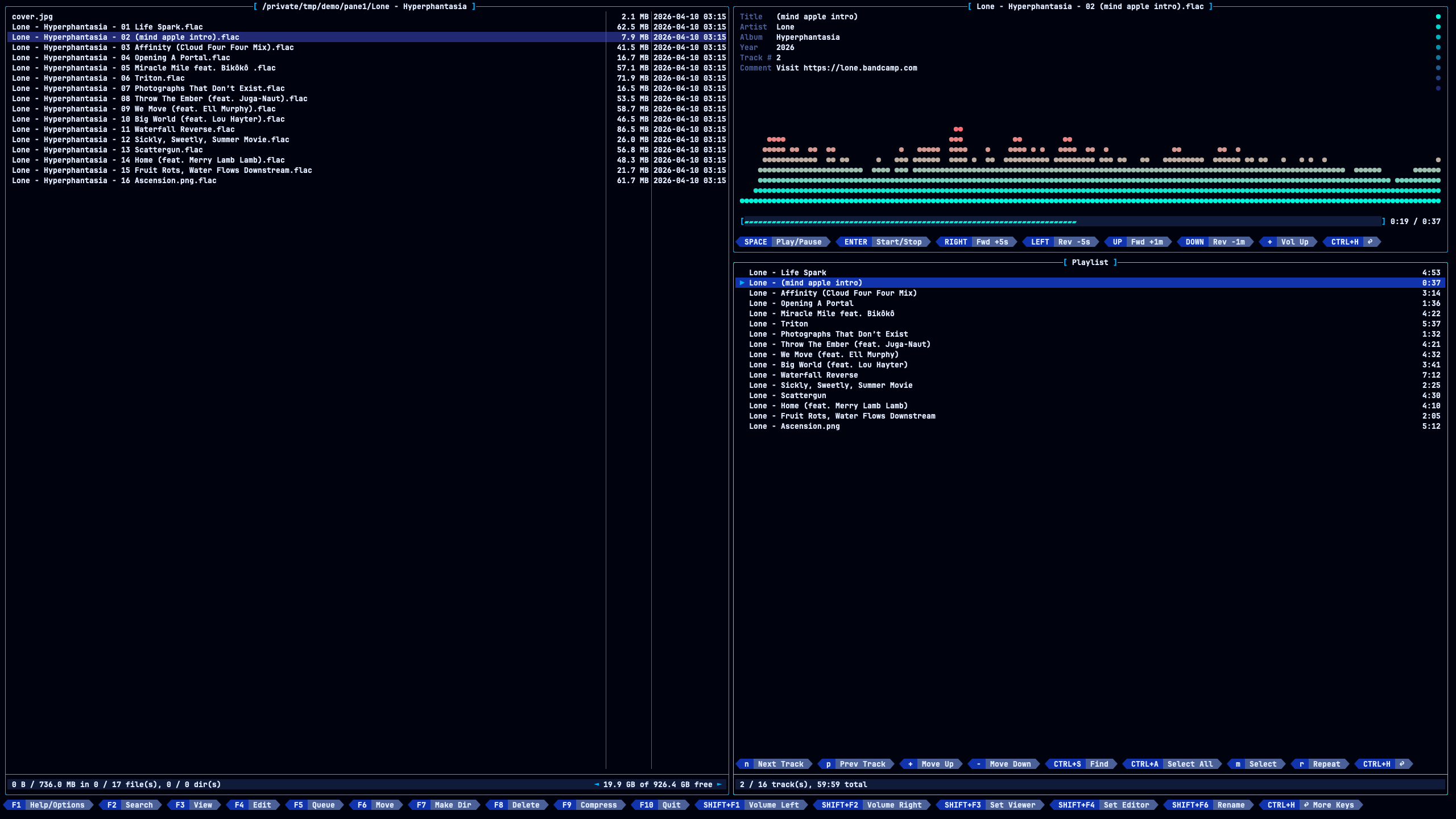Click RIGHT Fwd +5s control
The height and width of the screenshot is (819, 1456).
(977, 242)
